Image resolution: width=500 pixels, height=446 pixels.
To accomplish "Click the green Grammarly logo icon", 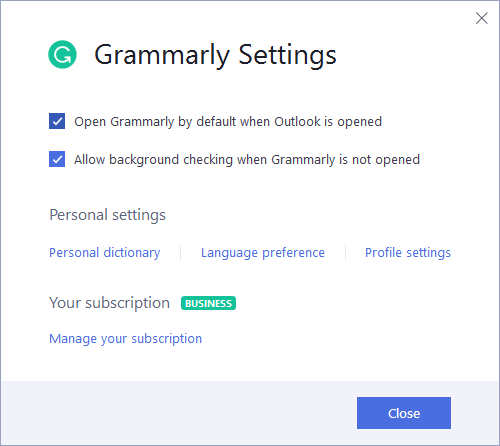I will tap(62, 54).
